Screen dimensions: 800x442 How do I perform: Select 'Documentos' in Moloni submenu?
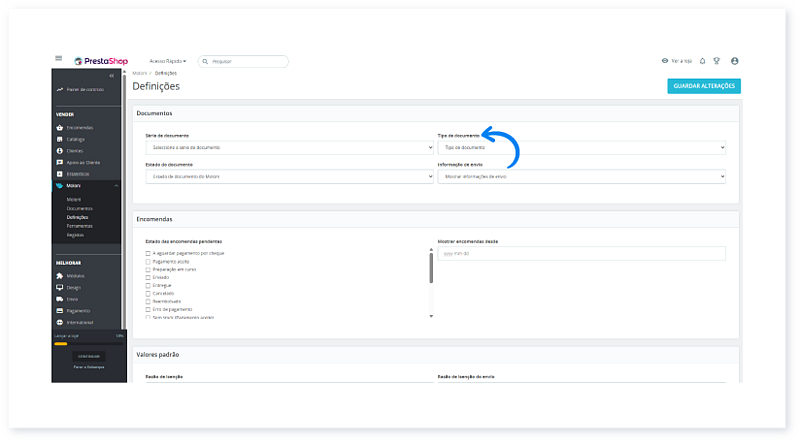(x=80, y=208)
